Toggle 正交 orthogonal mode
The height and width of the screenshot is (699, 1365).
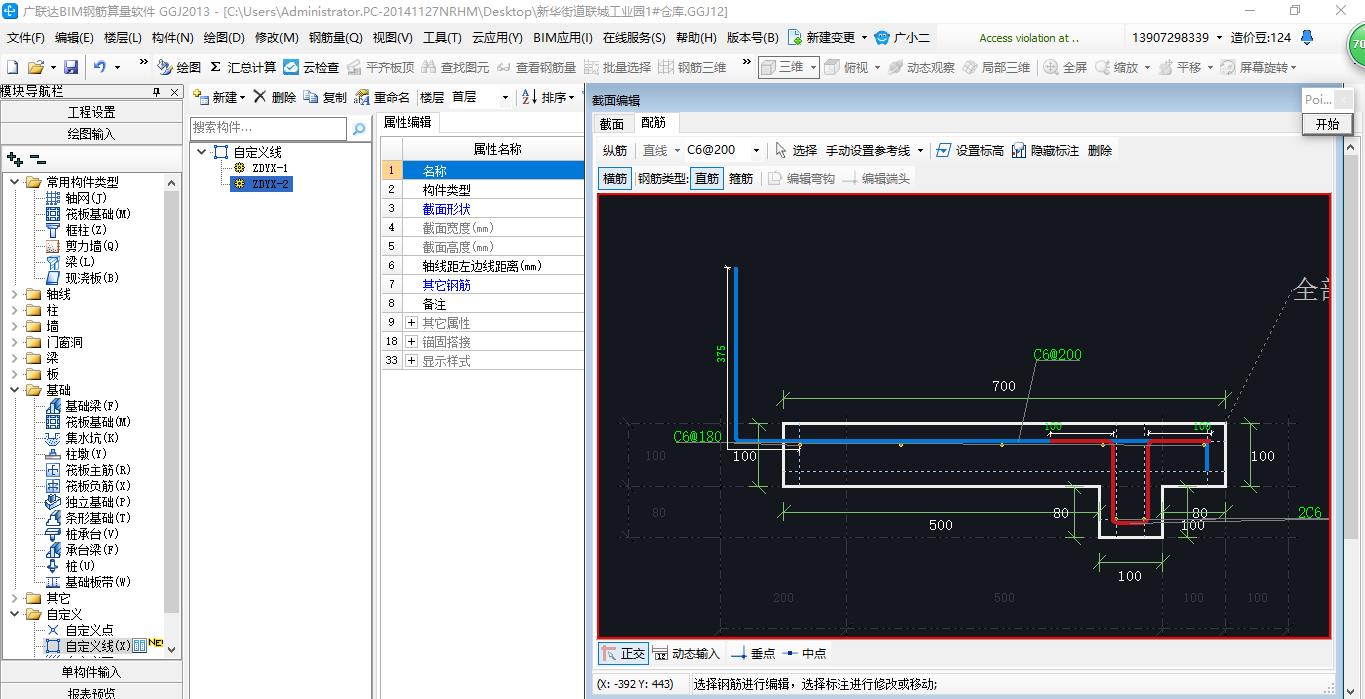click(624, 653)
